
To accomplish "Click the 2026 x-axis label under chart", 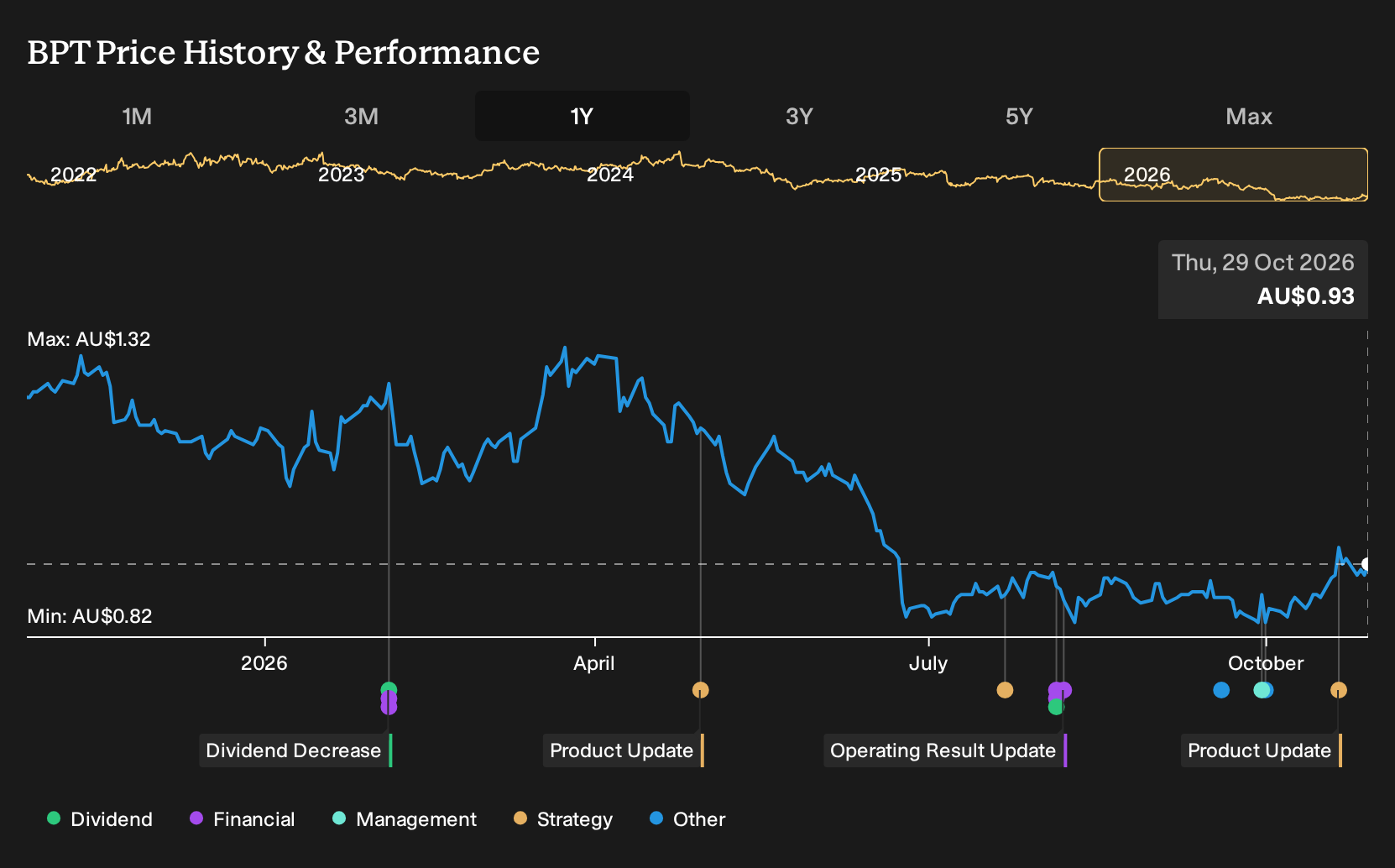I will pyautogui.click(x=264, y=663).
